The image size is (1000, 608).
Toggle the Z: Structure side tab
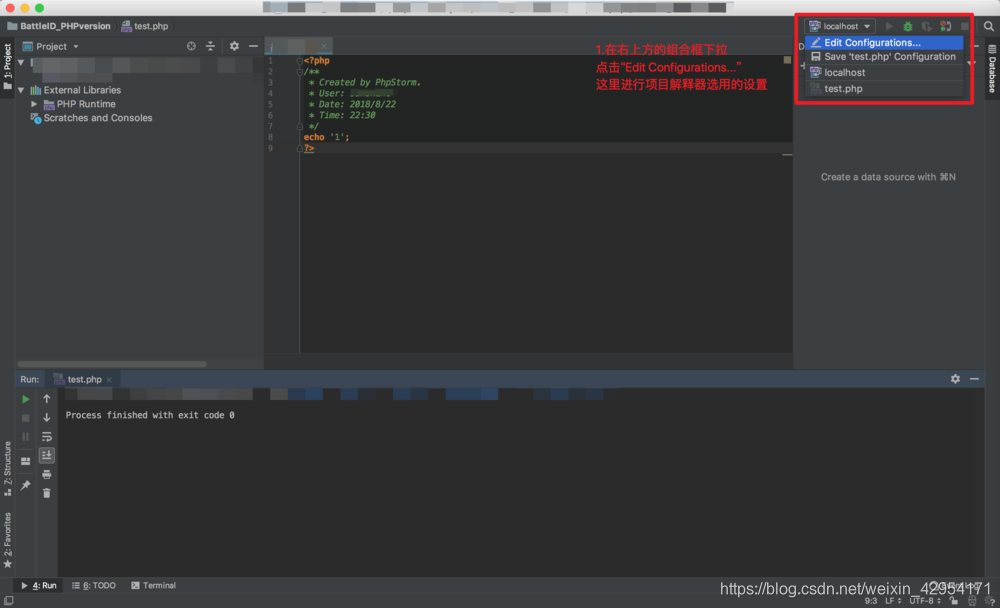click(7, 469)
